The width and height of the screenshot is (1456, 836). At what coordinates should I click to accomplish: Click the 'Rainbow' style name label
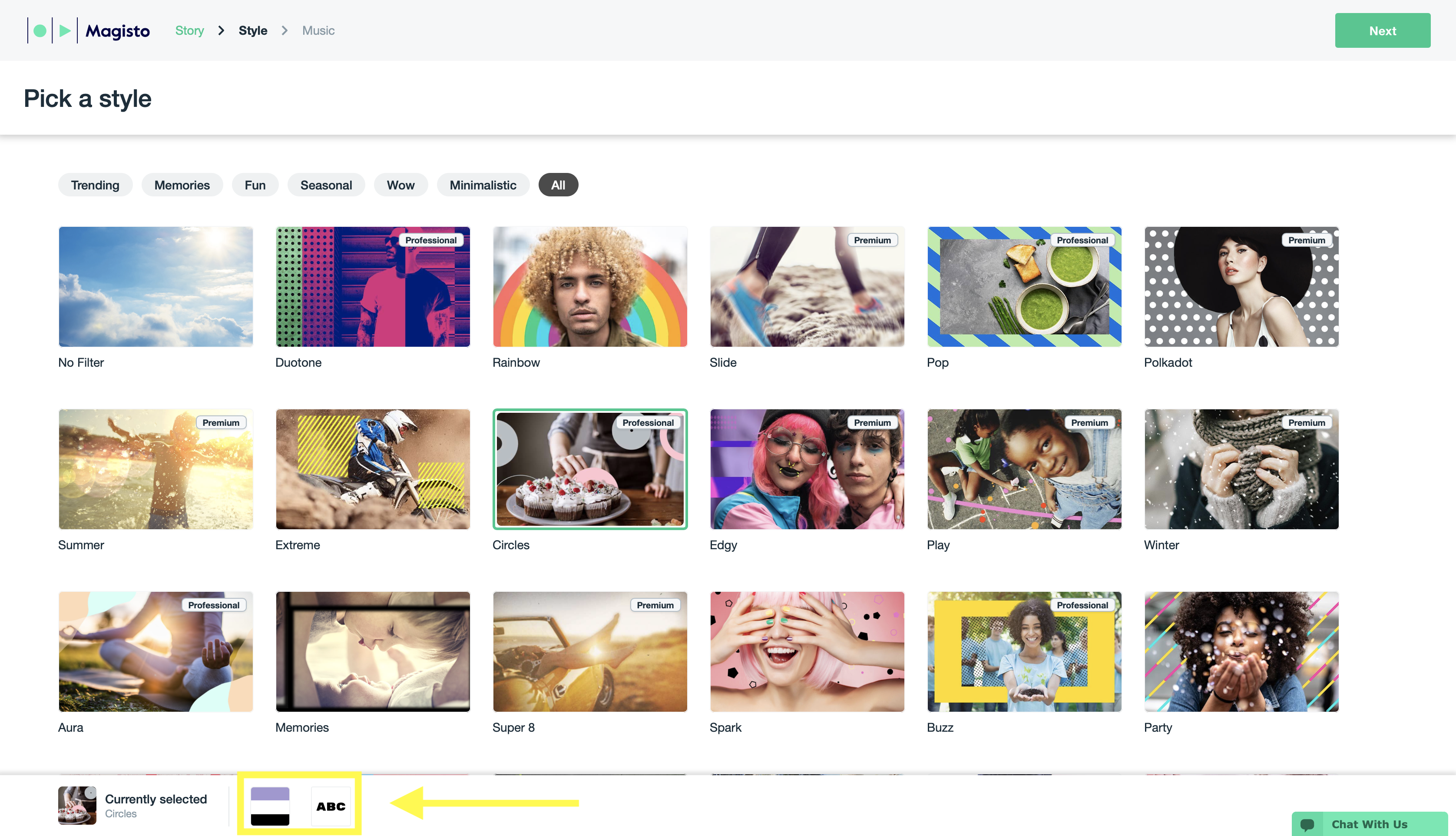(516, 362)
